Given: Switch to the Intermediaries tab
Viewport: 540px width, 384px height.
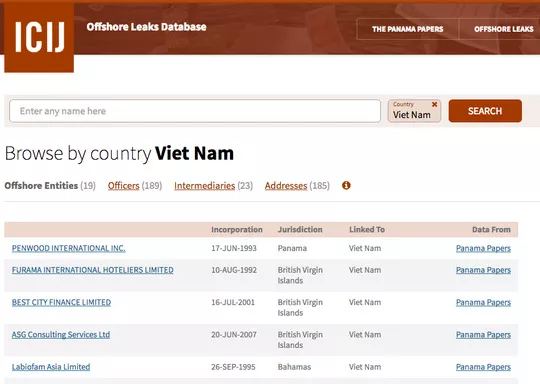Looking at the screenshot, I should click(x=205, y=186).
